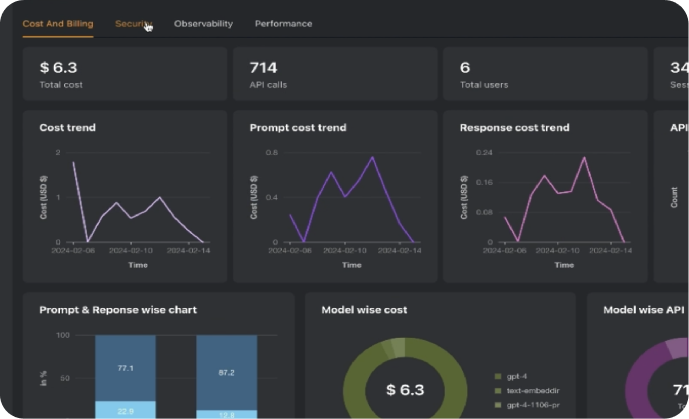Select the $ 6.3 Total cost card

point(125,74)
